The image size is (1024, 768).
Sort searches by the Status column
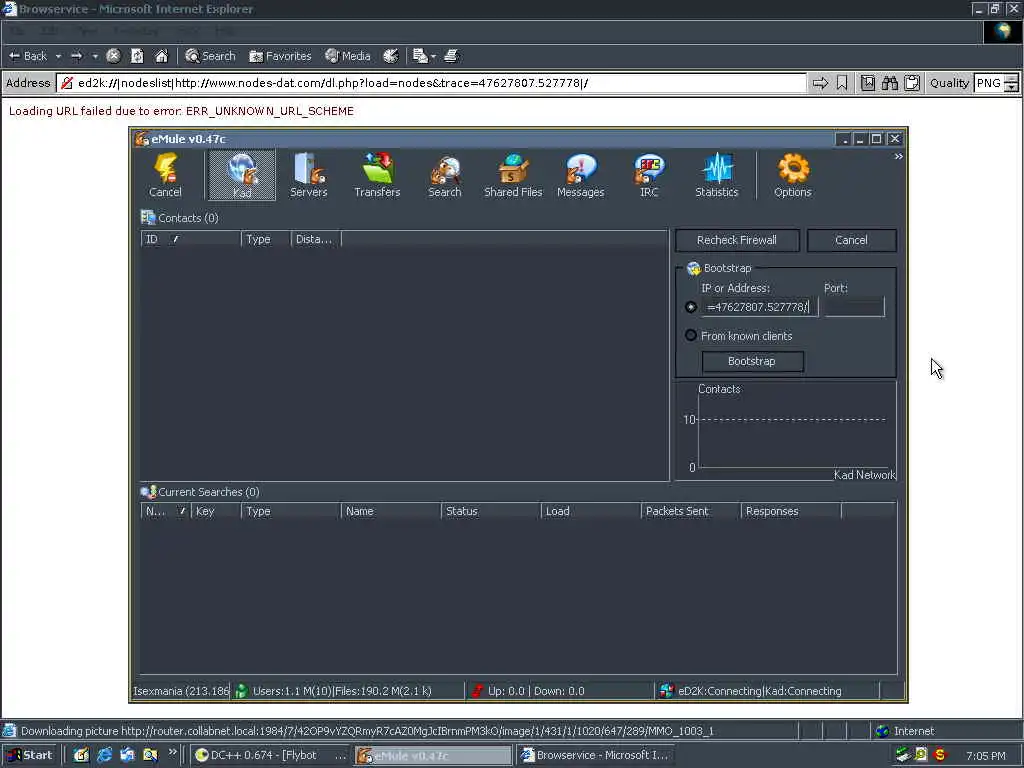click(491, 511)
